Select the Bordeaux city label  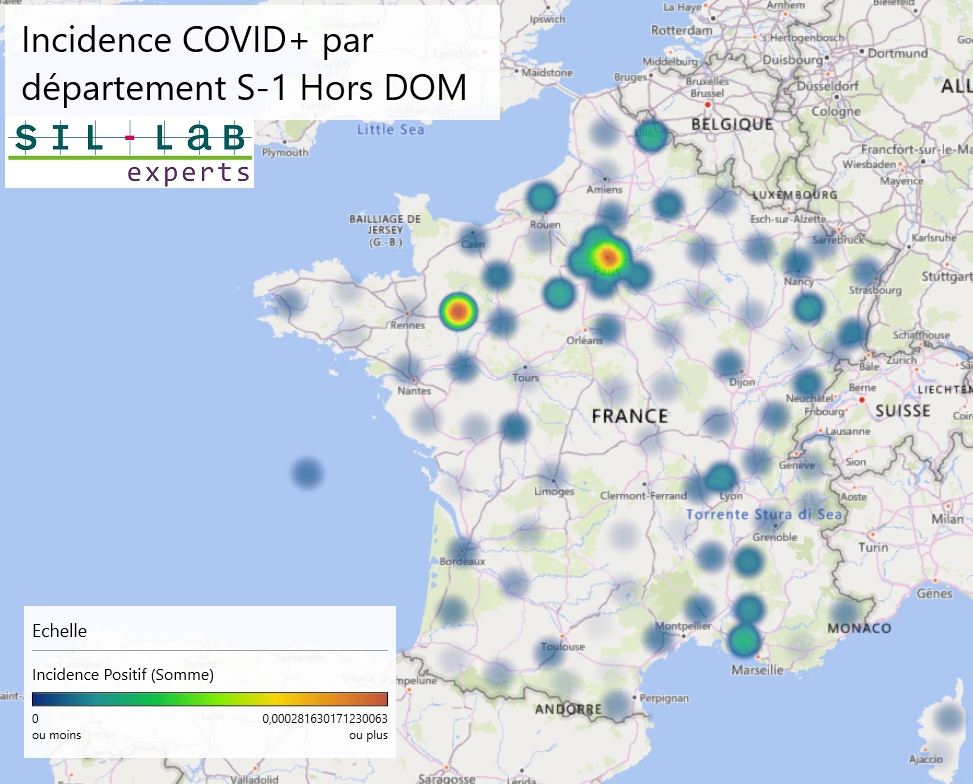coord(462,562)
